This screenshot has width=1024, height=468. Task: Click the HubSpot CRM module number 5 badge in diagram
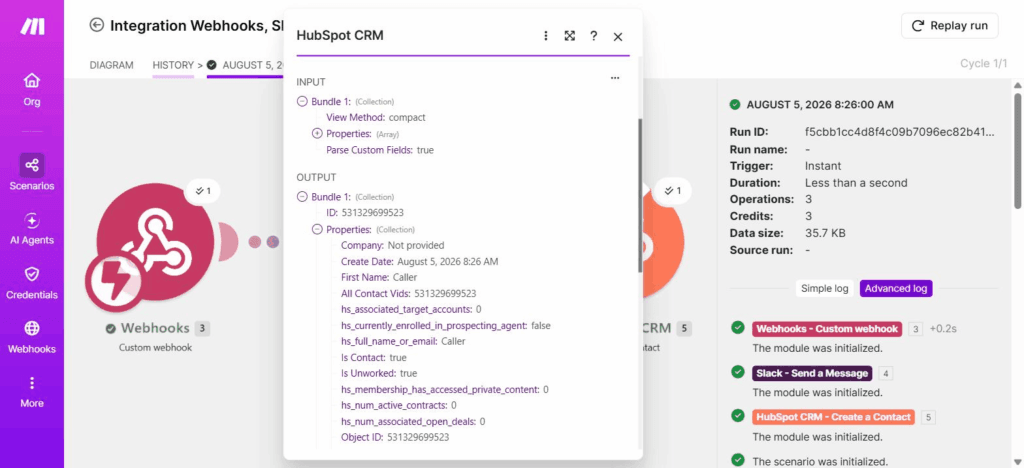pos(684,328)
